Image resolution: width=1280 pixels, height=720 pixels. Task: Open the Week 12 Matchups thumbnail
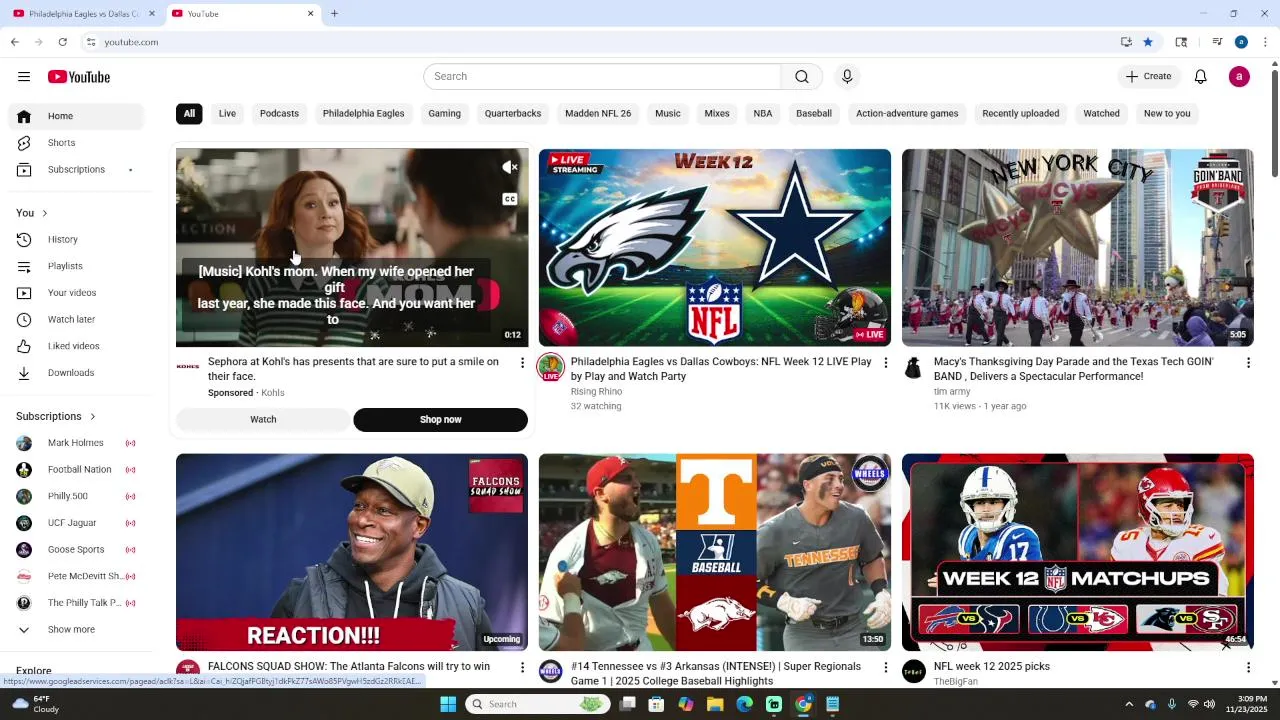(1078, 552)
